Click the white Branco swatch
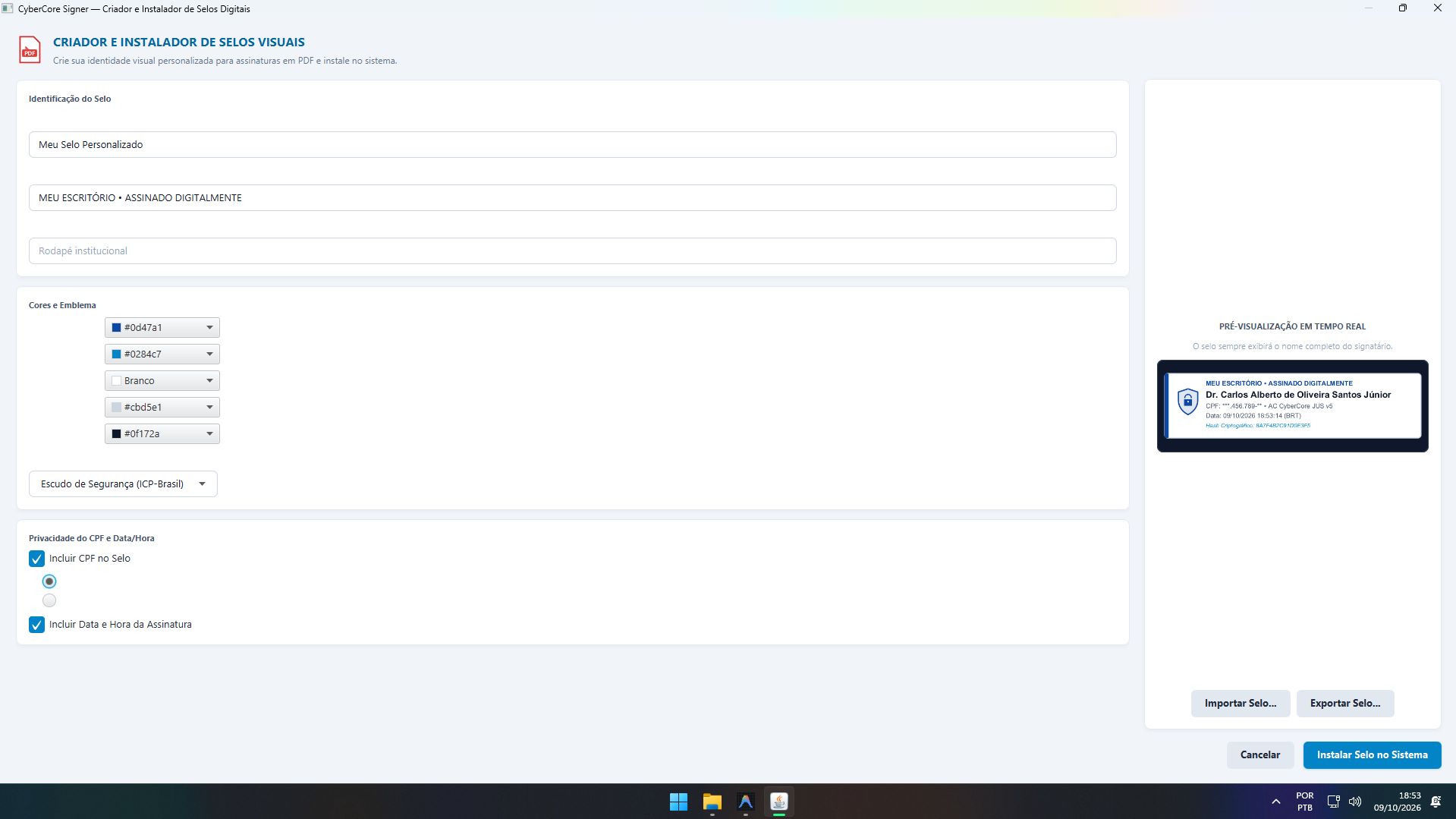1456x819 pixels. 116,381
